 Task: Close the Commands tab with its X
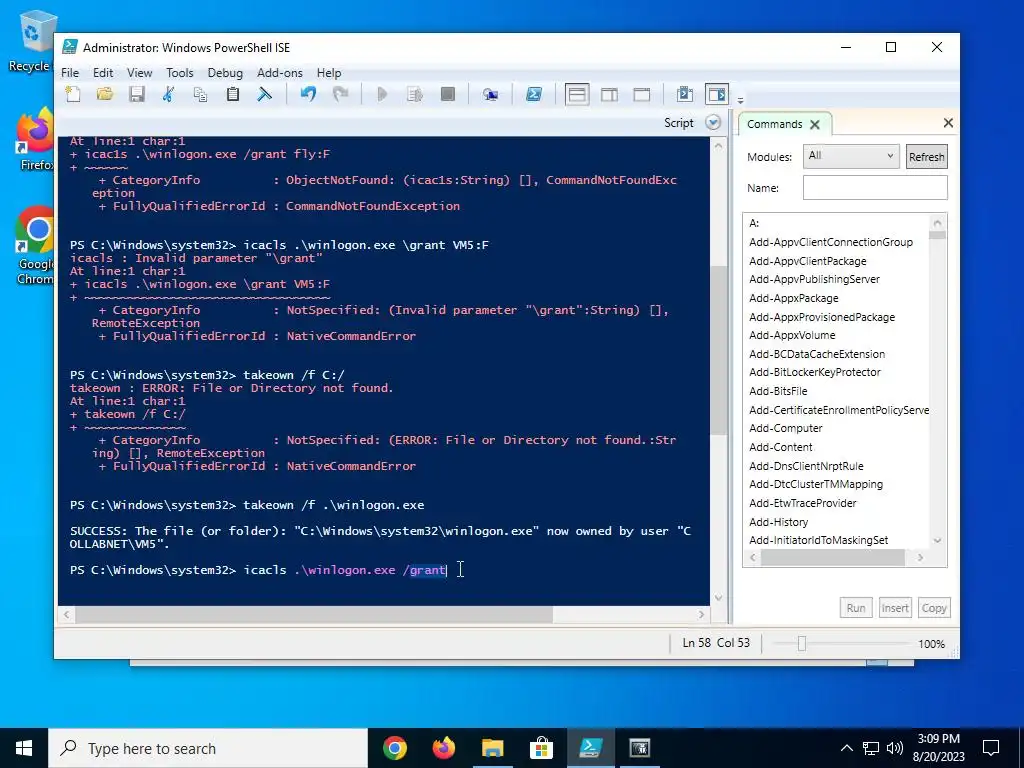pyautogui.click(x=814, y=124)
